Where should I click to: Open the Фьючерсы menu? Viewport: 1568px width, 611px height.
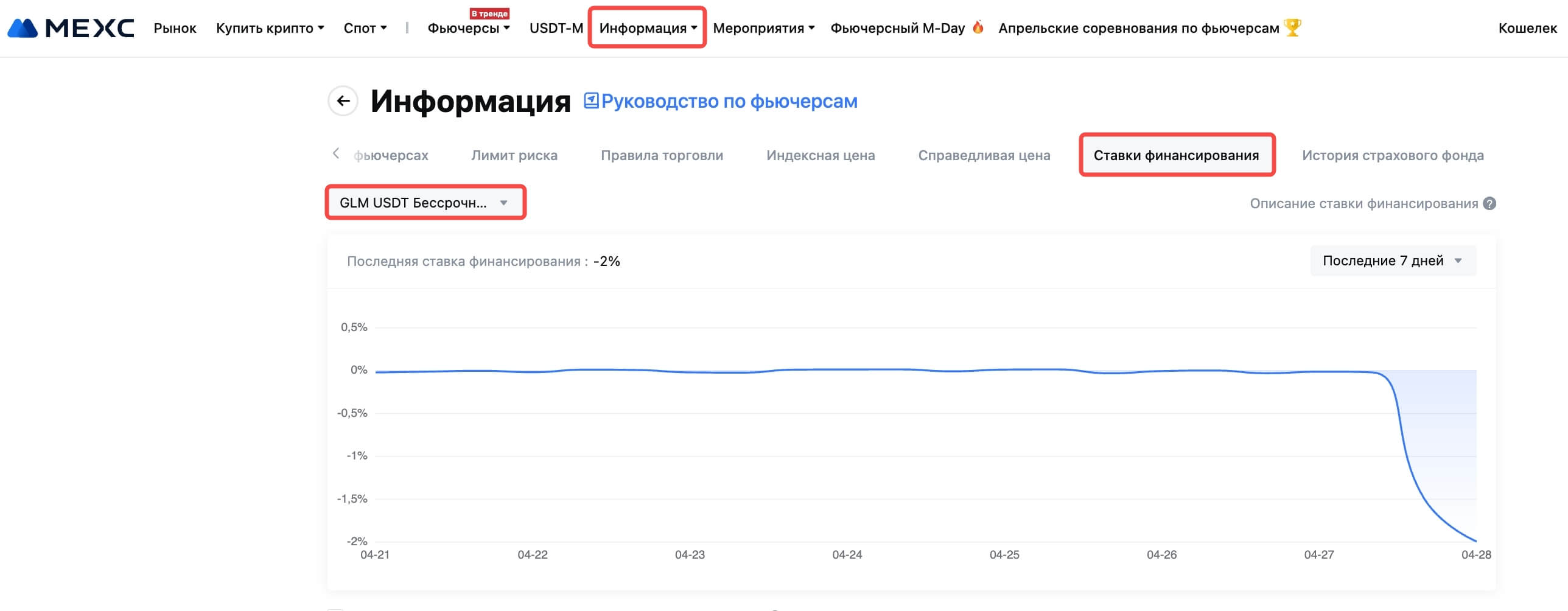click(x=468, y=28)
